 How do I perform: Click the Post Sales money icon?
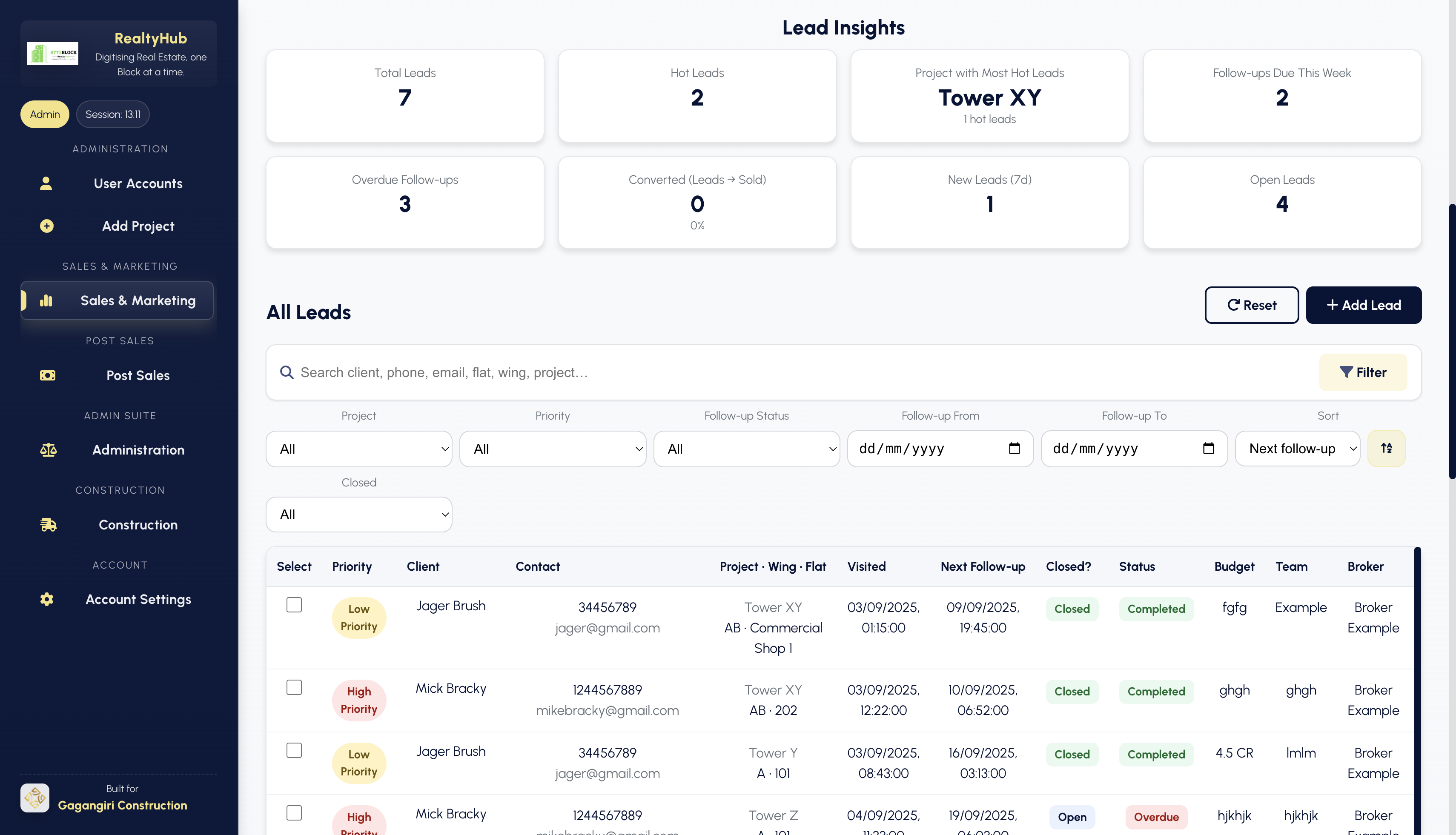(x=48, y=375)
